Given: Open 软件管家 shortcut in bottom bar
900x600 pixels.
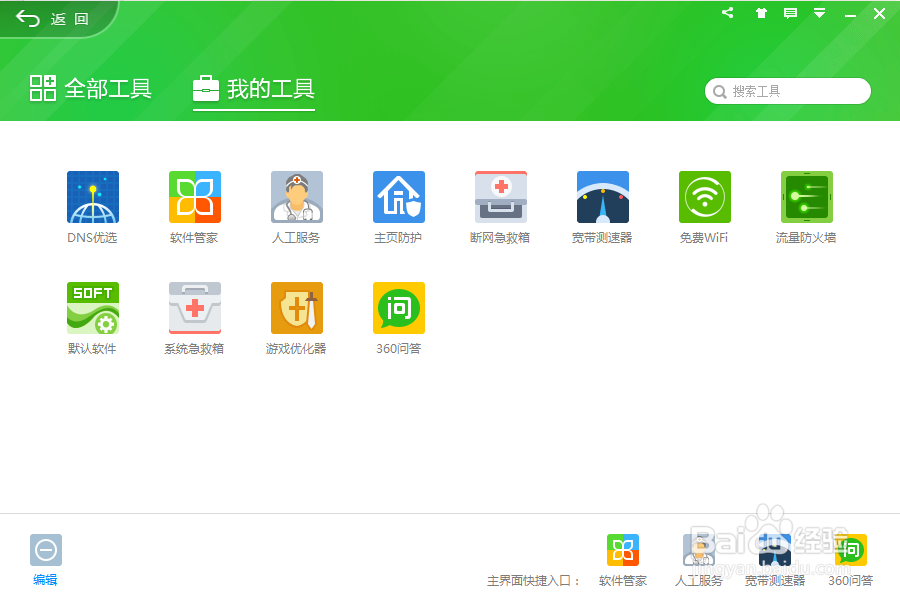Looking at the screenshot, I should [x=623, y=550].
